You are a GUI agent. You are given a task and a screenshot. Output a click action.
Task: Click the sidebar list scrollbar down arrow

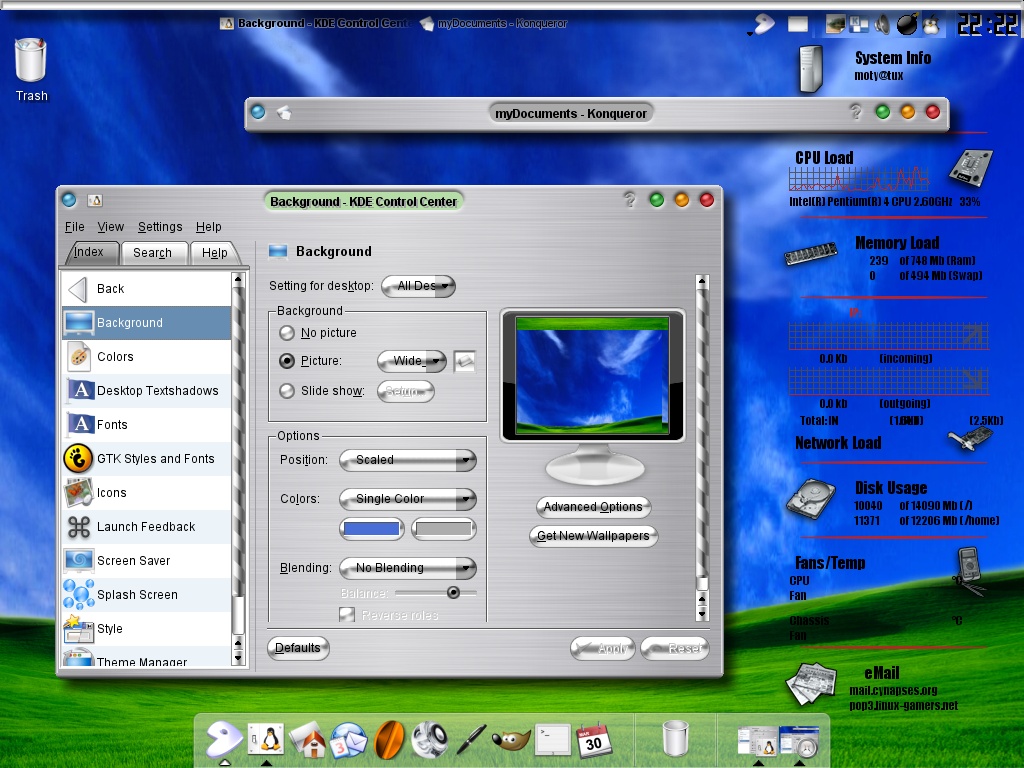238,656
